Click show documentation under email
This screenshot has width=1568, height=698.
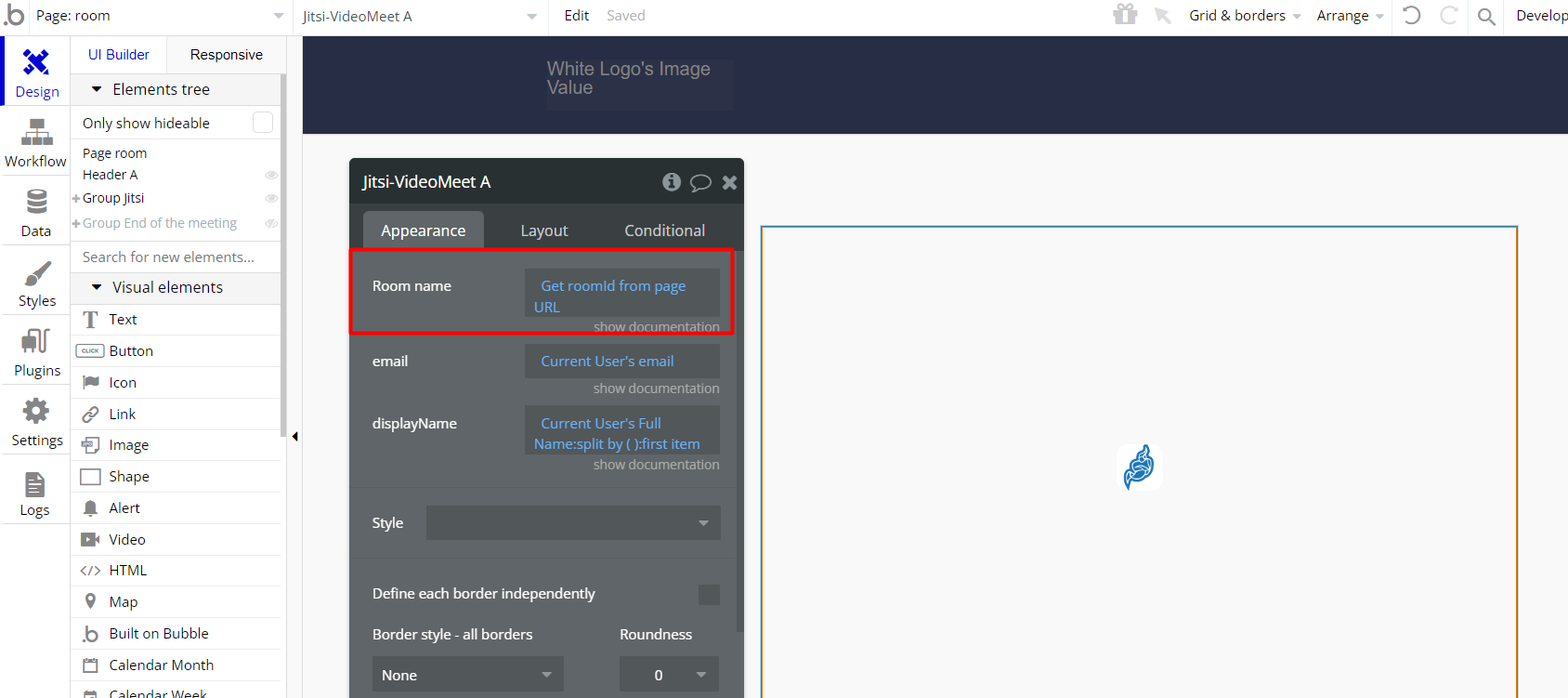tap(657, 389)
